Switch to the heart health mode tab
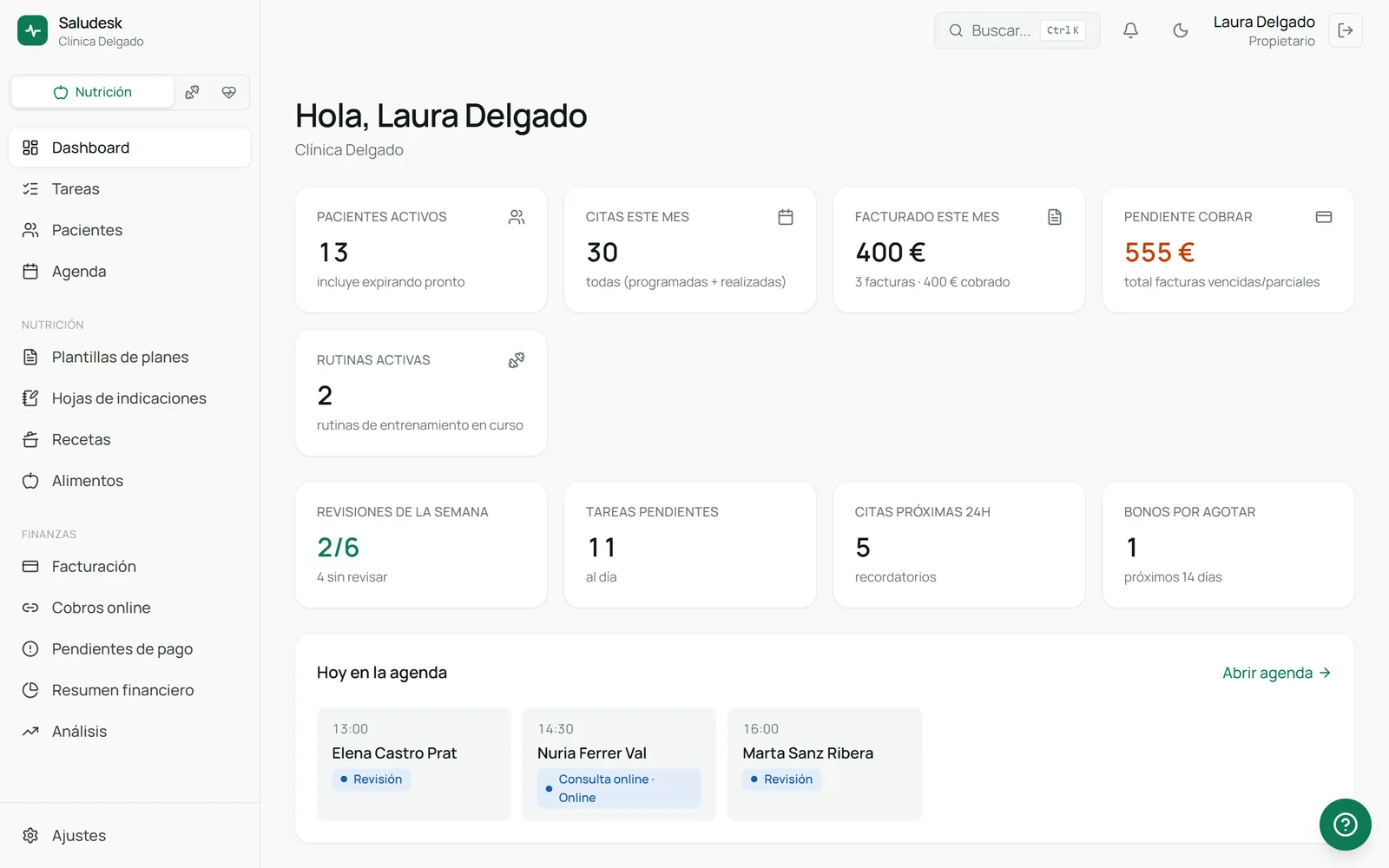Screen dimensions: 1389x868 pos(229,92)
